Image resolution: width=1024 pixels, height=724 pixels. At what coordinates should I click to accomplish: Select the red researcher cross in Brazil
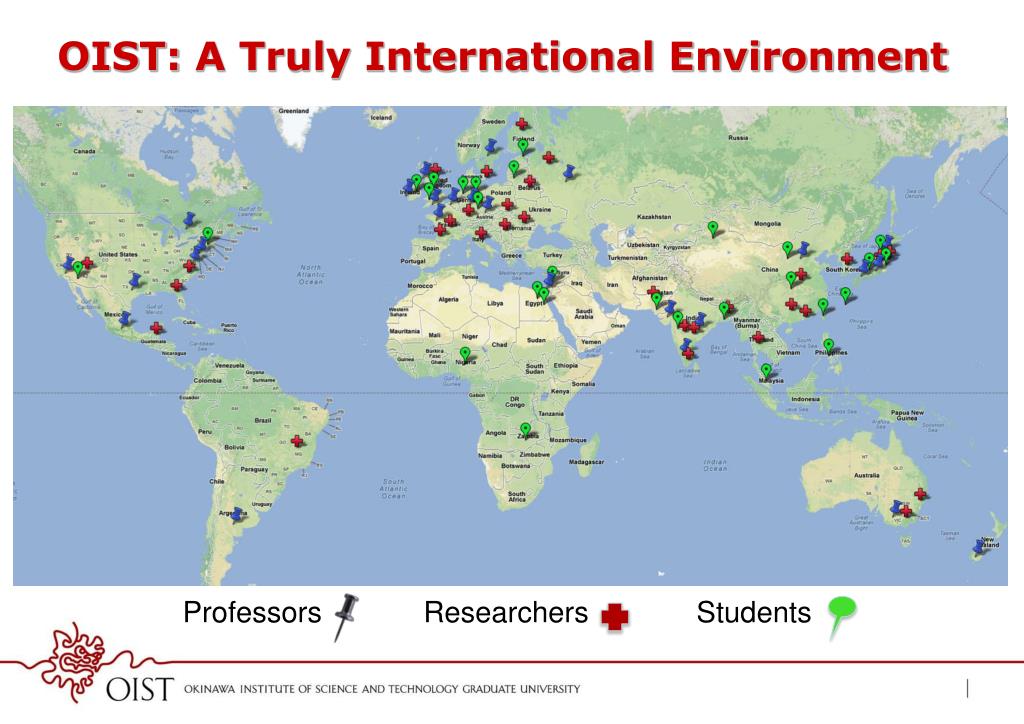coord(297,441)
